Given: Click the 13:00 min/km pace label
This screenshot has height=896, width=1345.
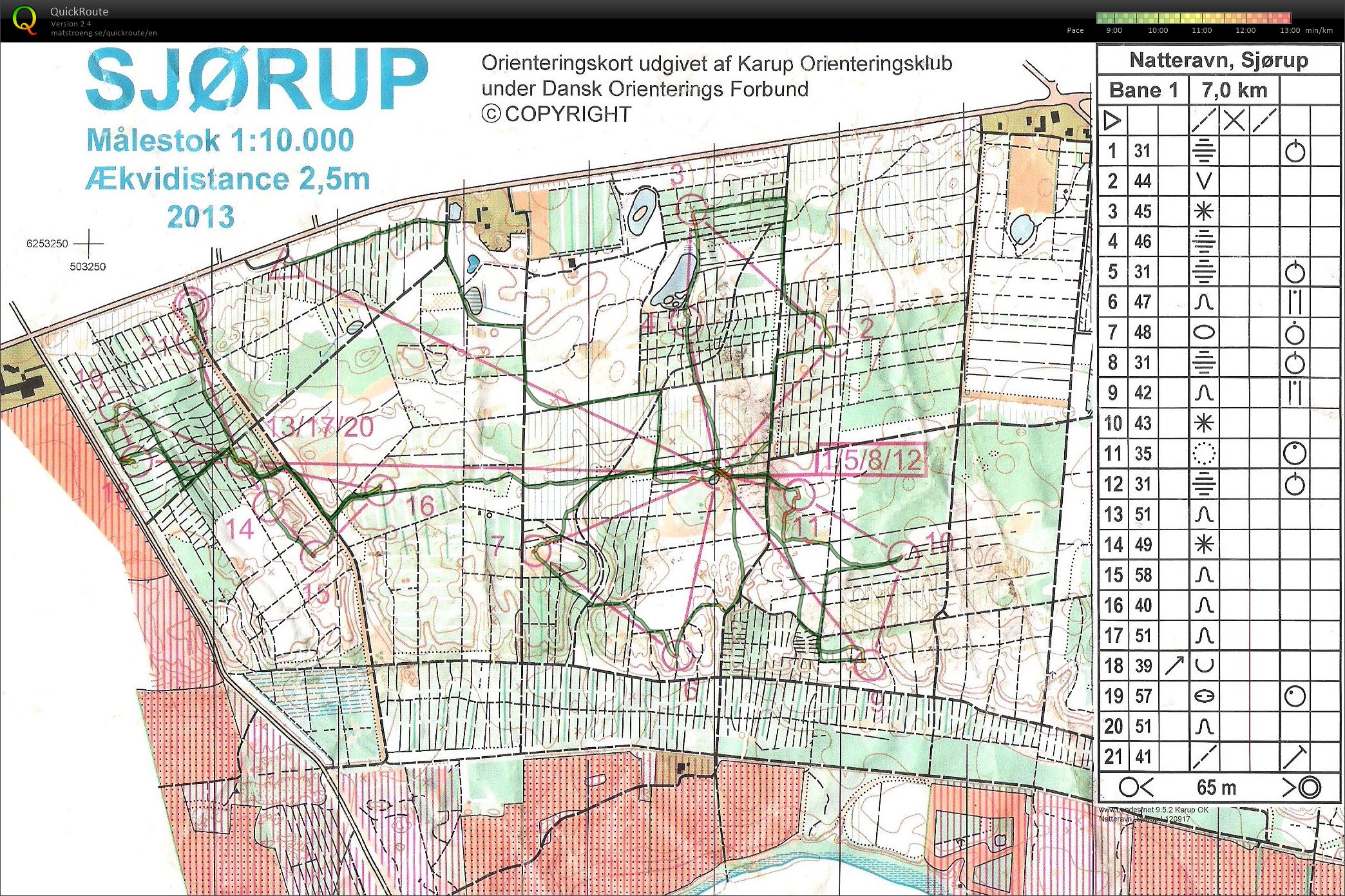Looking at the screenshot, I should 1306,30.
